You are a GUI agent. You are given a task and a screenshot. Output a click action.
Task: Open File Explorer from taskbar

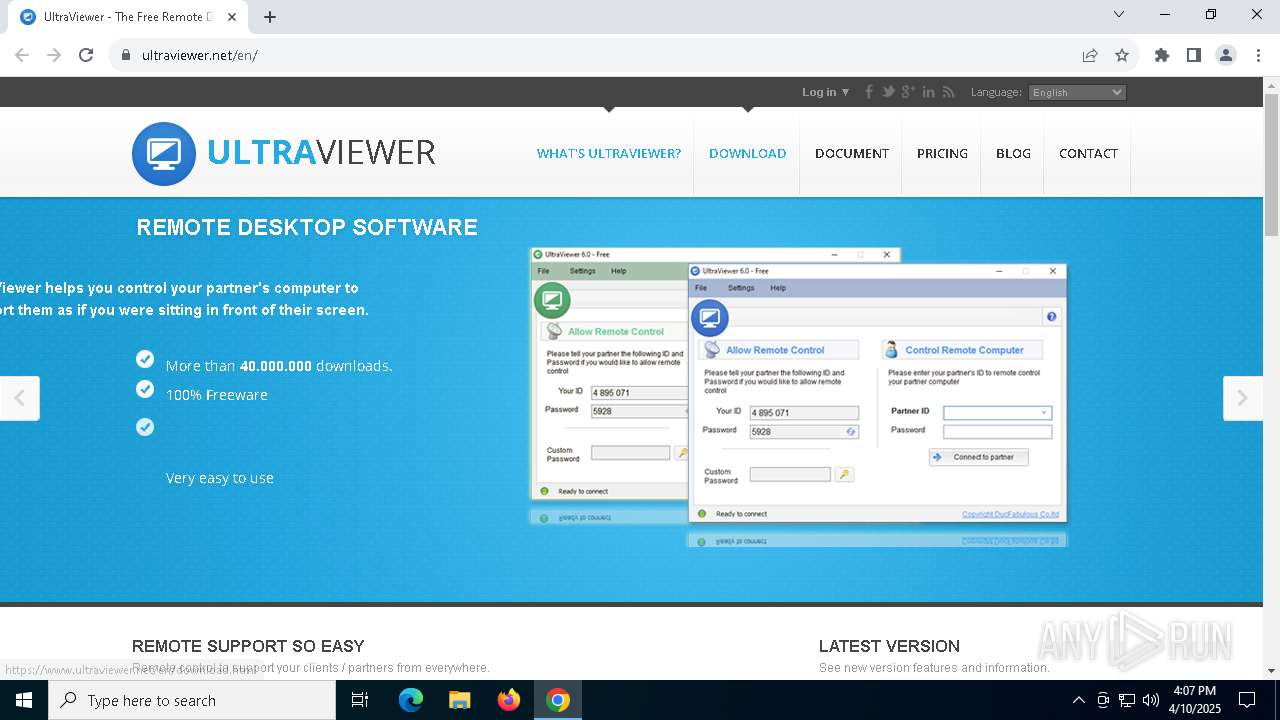459,700
